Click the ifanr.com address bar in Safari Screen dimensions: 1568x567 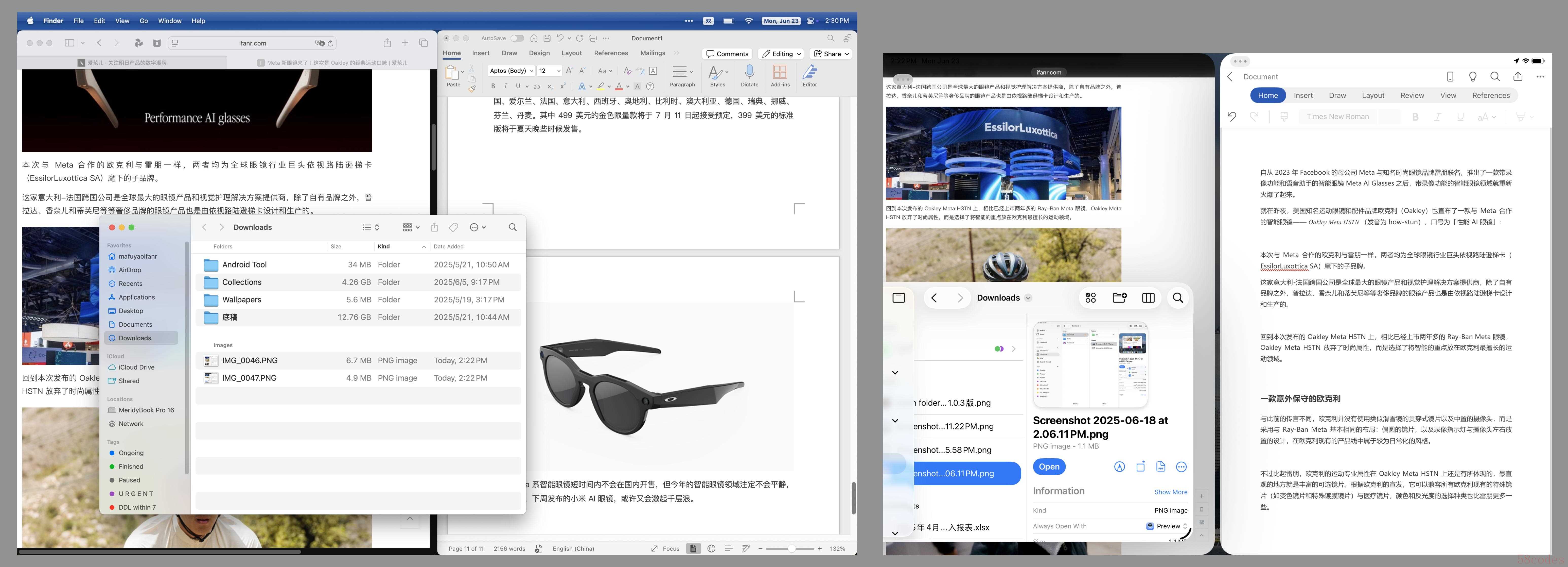(x=252, y=43)
